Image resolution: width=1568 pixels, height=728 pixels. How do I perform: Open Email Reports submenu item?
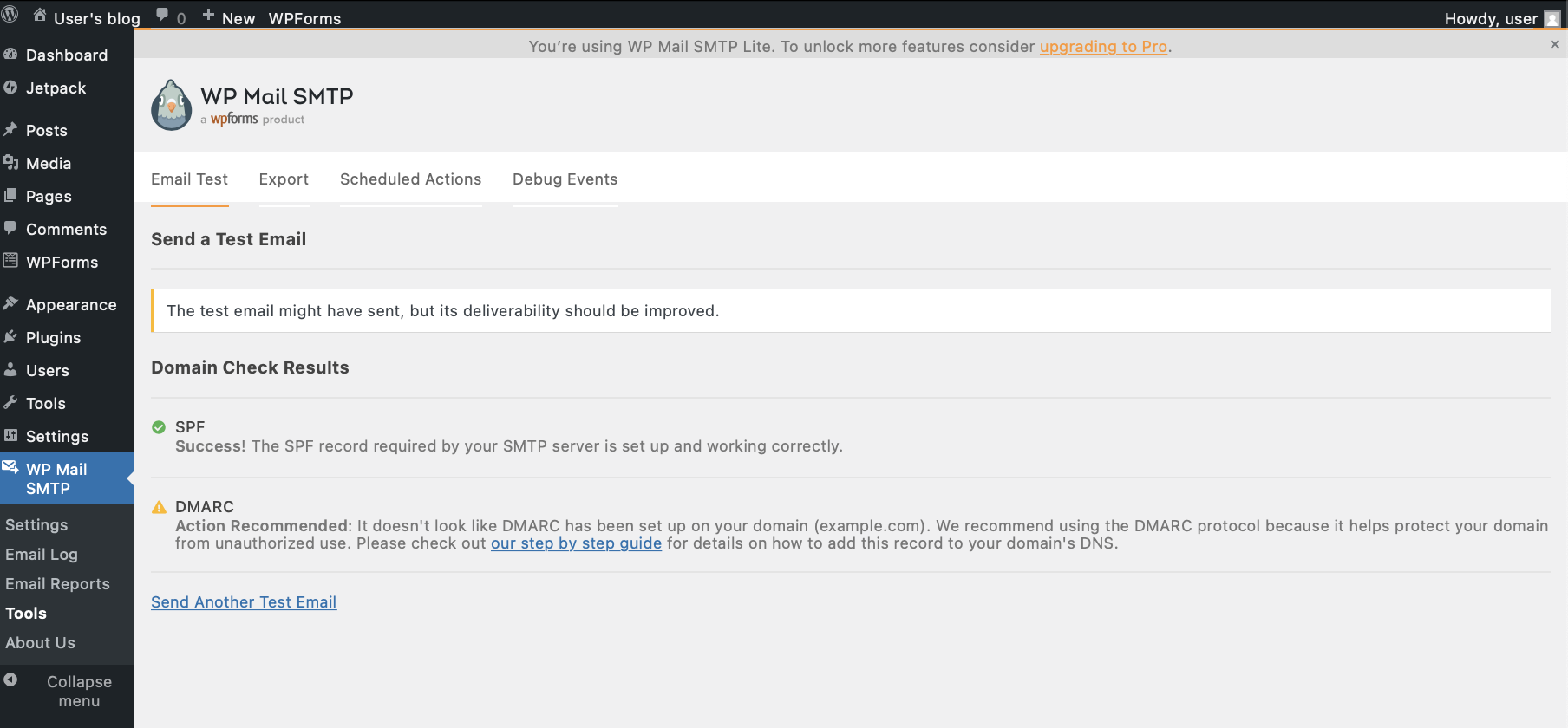(57, 584)
